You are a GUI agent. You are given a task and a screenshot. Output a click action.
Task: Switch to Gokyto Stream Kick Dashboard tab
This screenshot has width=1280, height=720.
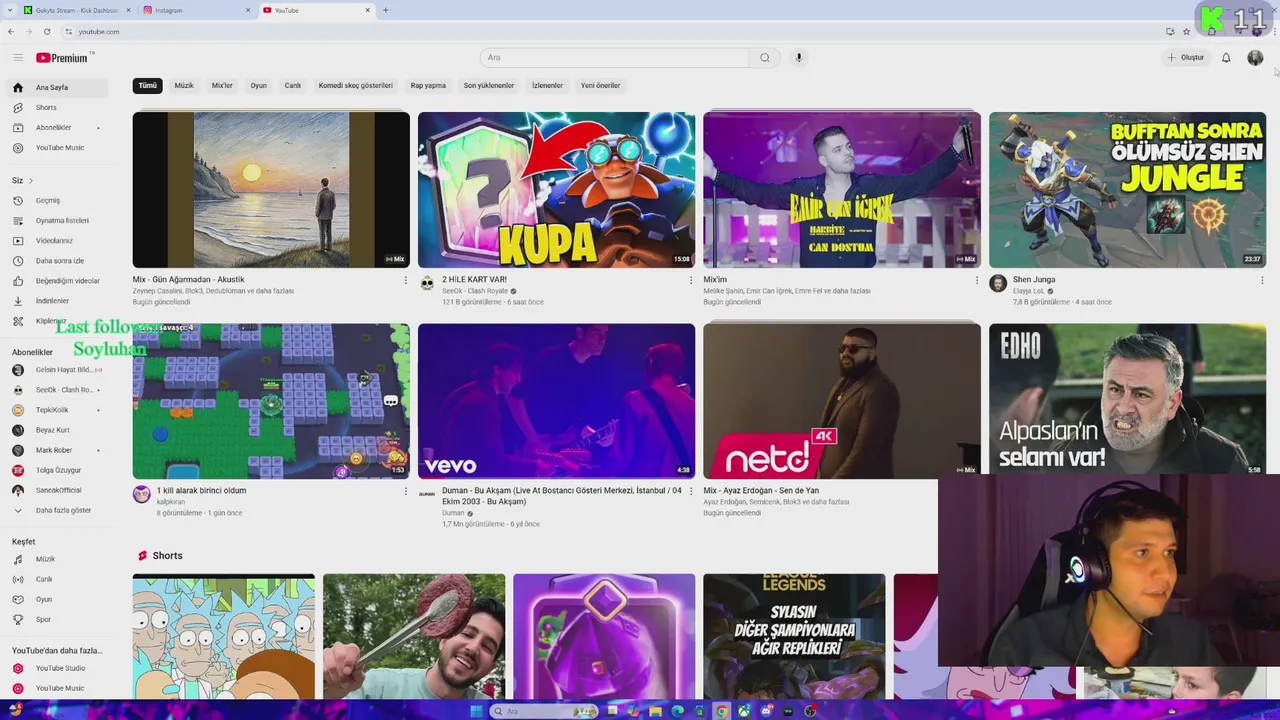pos(77,10)
